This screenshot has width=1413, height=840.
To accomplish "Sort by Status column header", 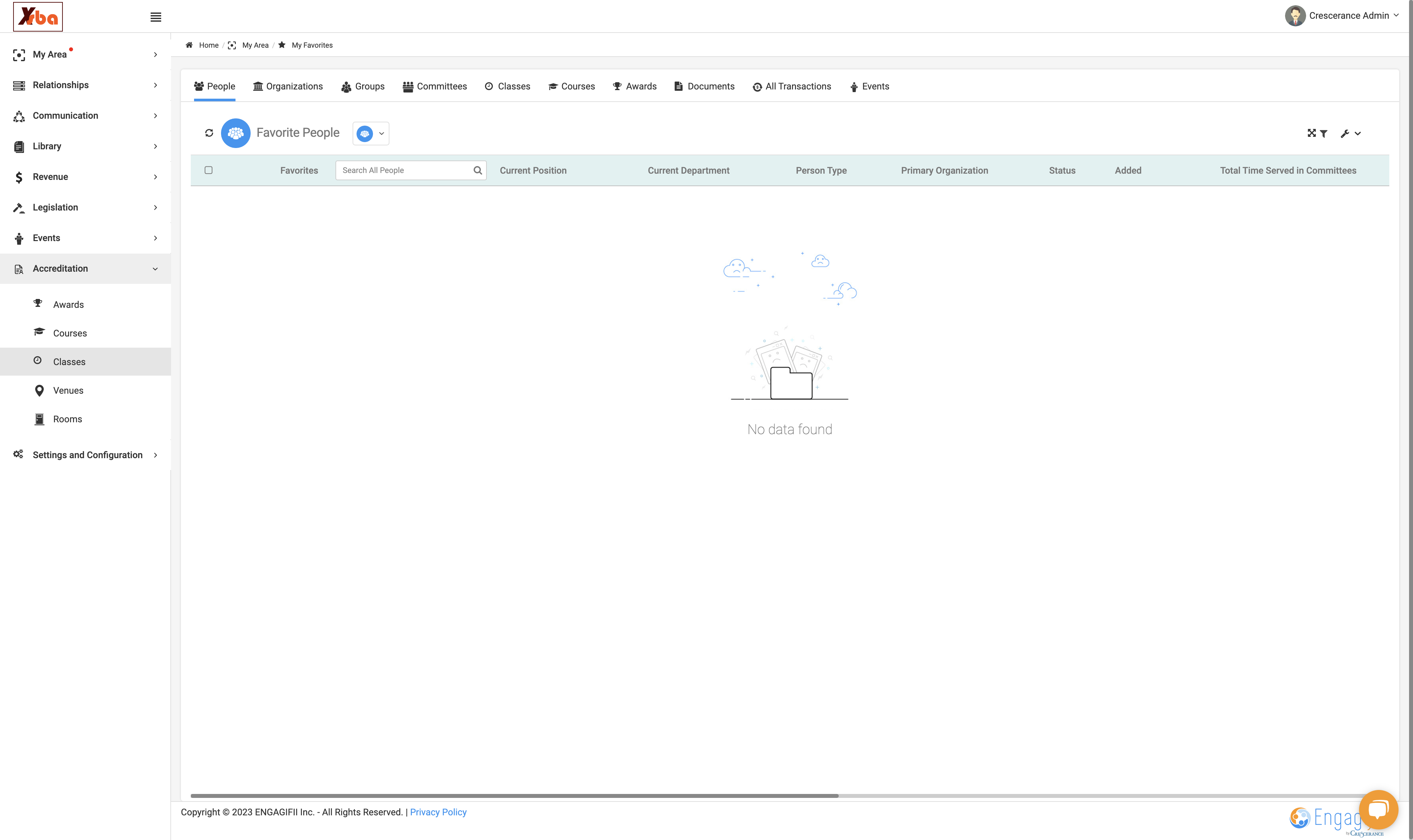I will click(x=1062, y=170).
